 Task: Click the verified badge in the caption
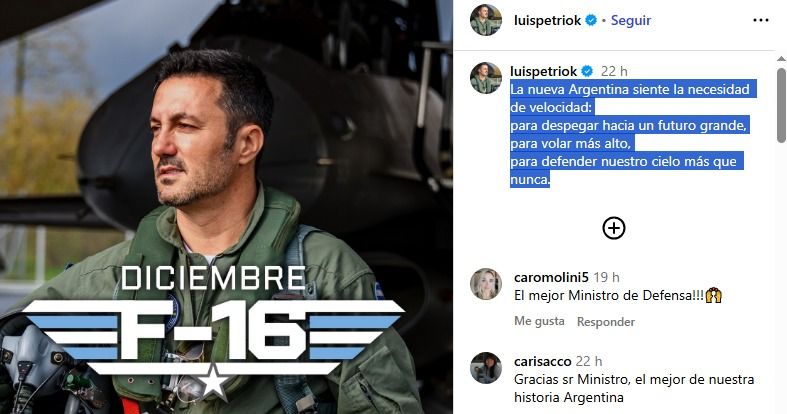click(x=587, y=71)
